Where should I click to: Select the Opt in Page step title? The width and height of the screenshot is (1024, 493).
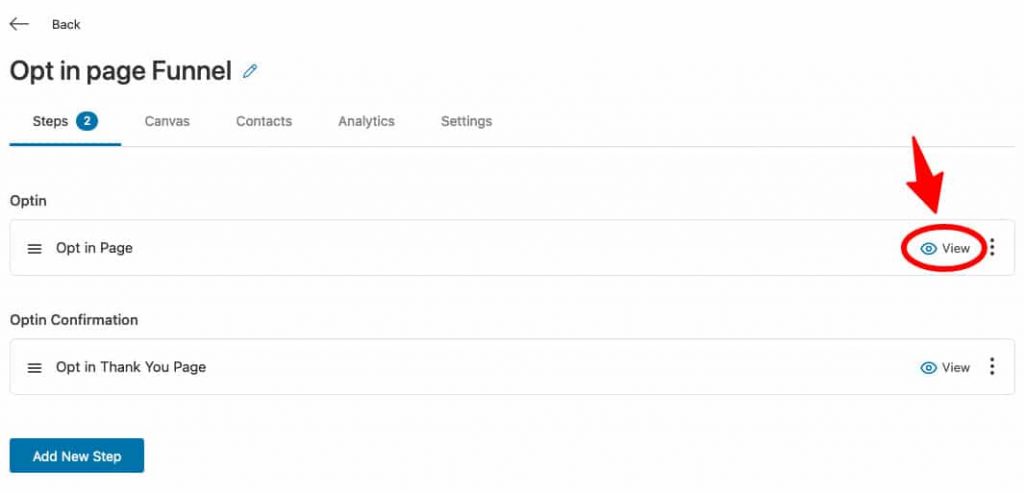click(94, 248)
